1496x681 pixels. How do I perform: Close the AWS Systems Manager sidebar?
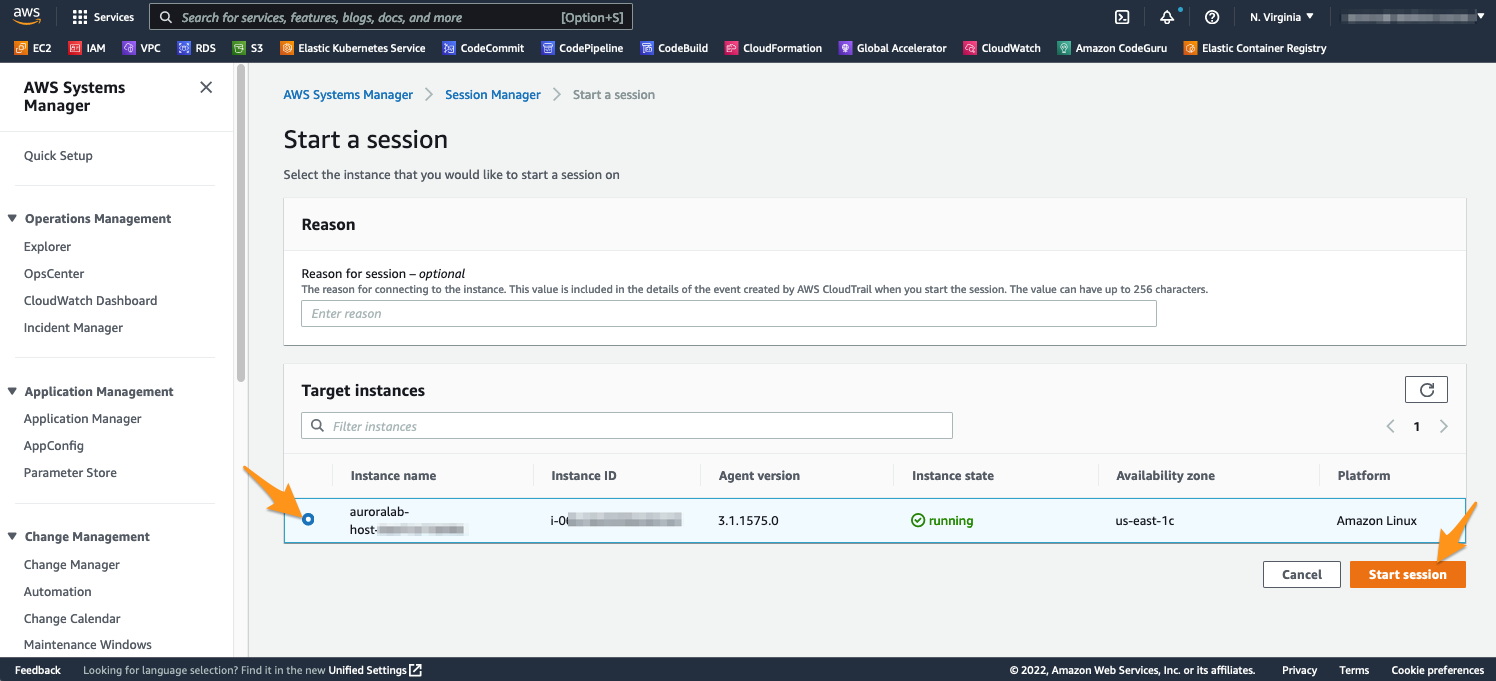pyautogui.click(x=206, y=88)
